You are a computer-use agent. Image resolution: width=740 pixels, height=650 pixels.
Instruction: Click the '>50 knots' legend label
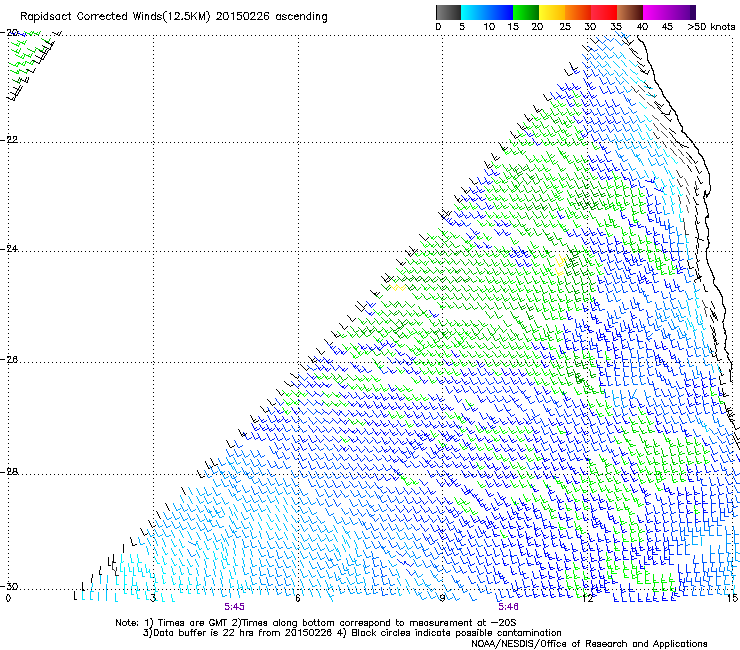coord(711,27)
